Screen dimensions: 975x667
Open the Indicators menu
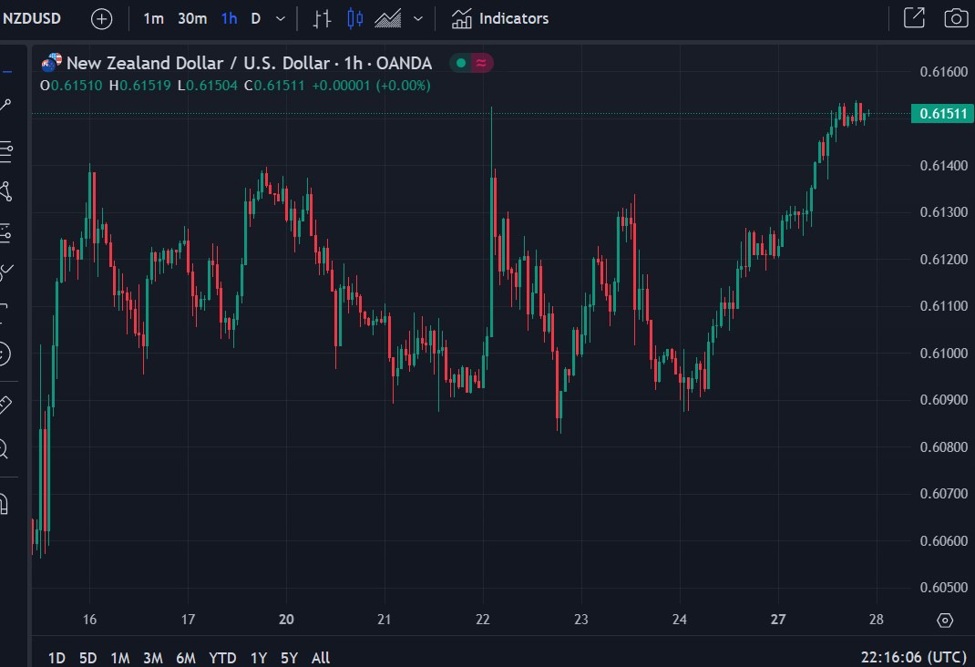(x=500, y=19)
